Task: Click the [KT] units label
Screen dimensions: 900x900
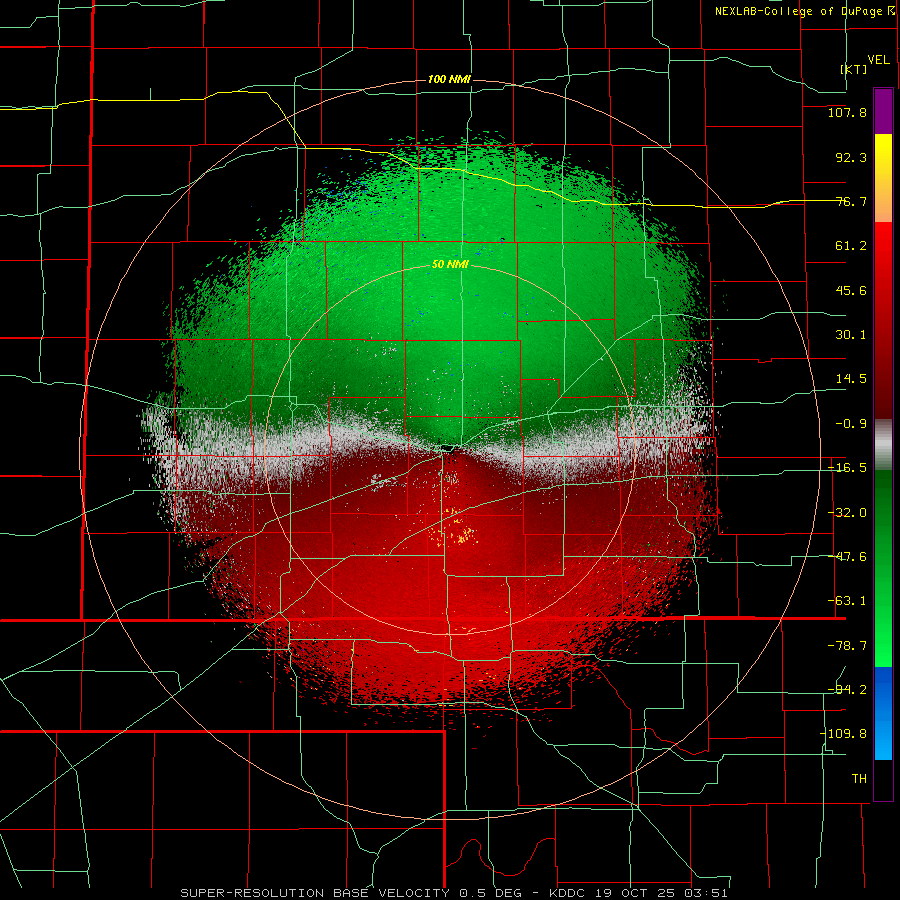Action: 854,69
